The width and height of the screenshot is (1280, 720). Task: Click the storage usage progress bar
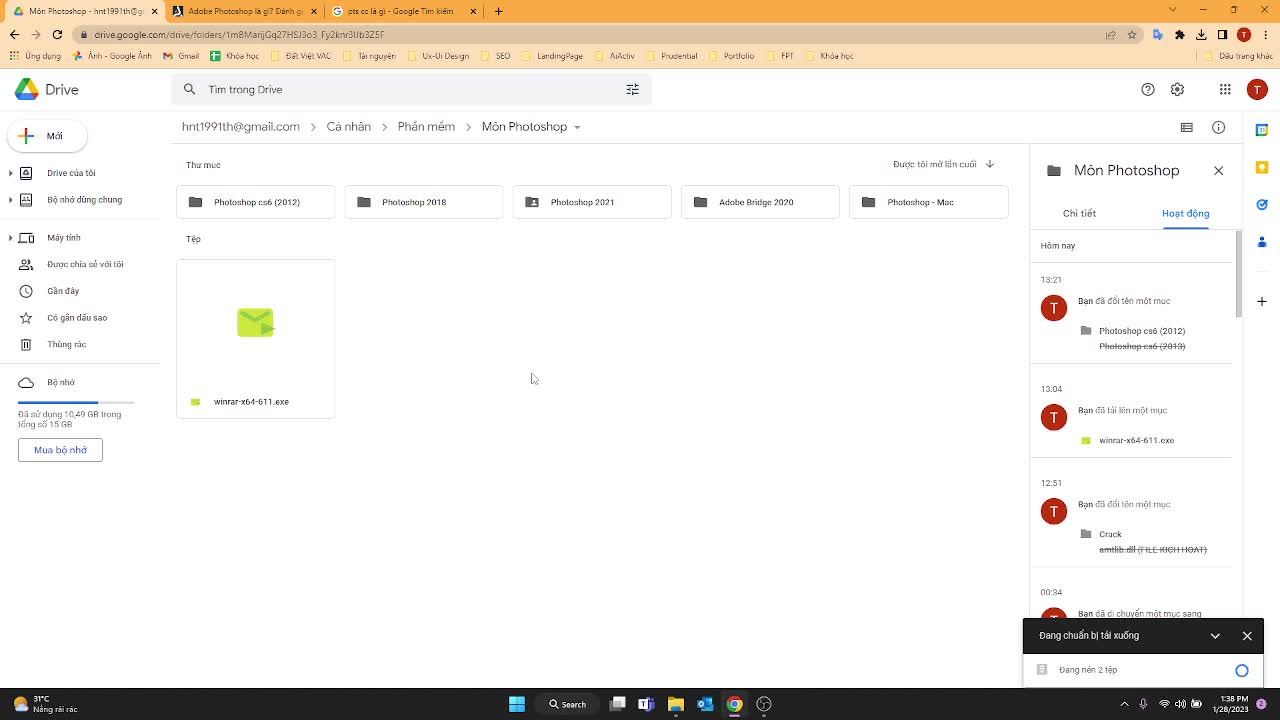[x=76, y=402]
